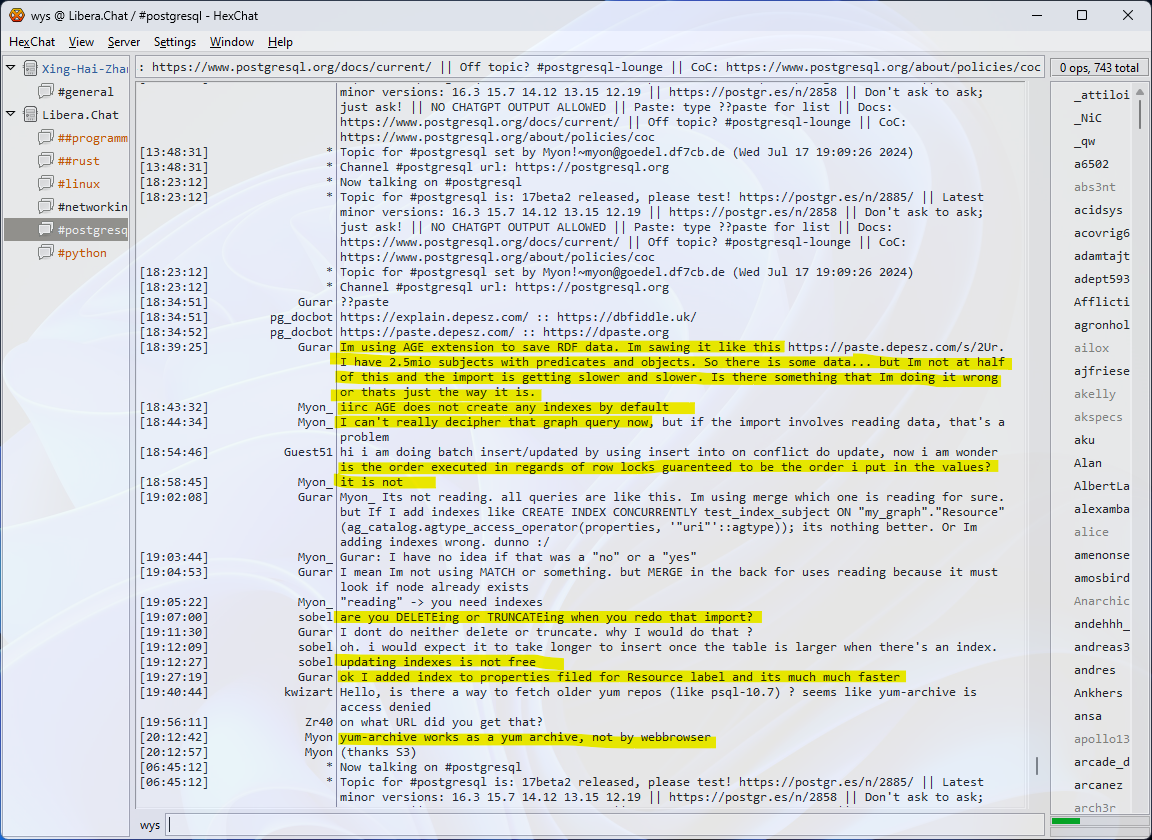Click the #general channel chat bubble icon

pos(45,92)
